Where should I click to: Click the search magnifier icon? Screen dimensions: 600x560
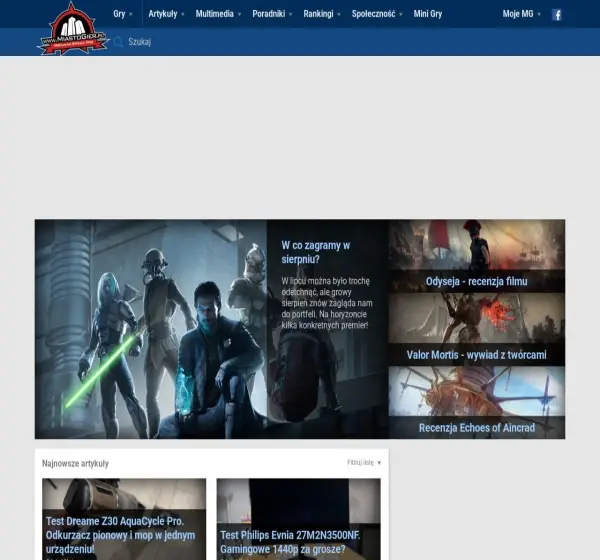[x=118, y=42]
